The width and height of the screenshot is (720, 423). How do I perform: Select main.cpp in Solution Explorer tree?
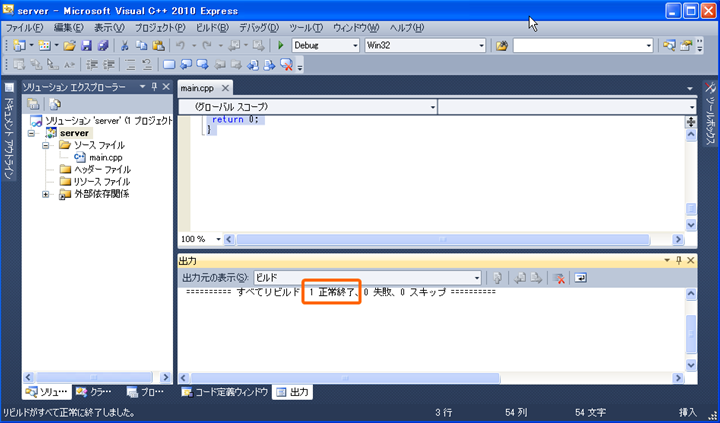106,158
